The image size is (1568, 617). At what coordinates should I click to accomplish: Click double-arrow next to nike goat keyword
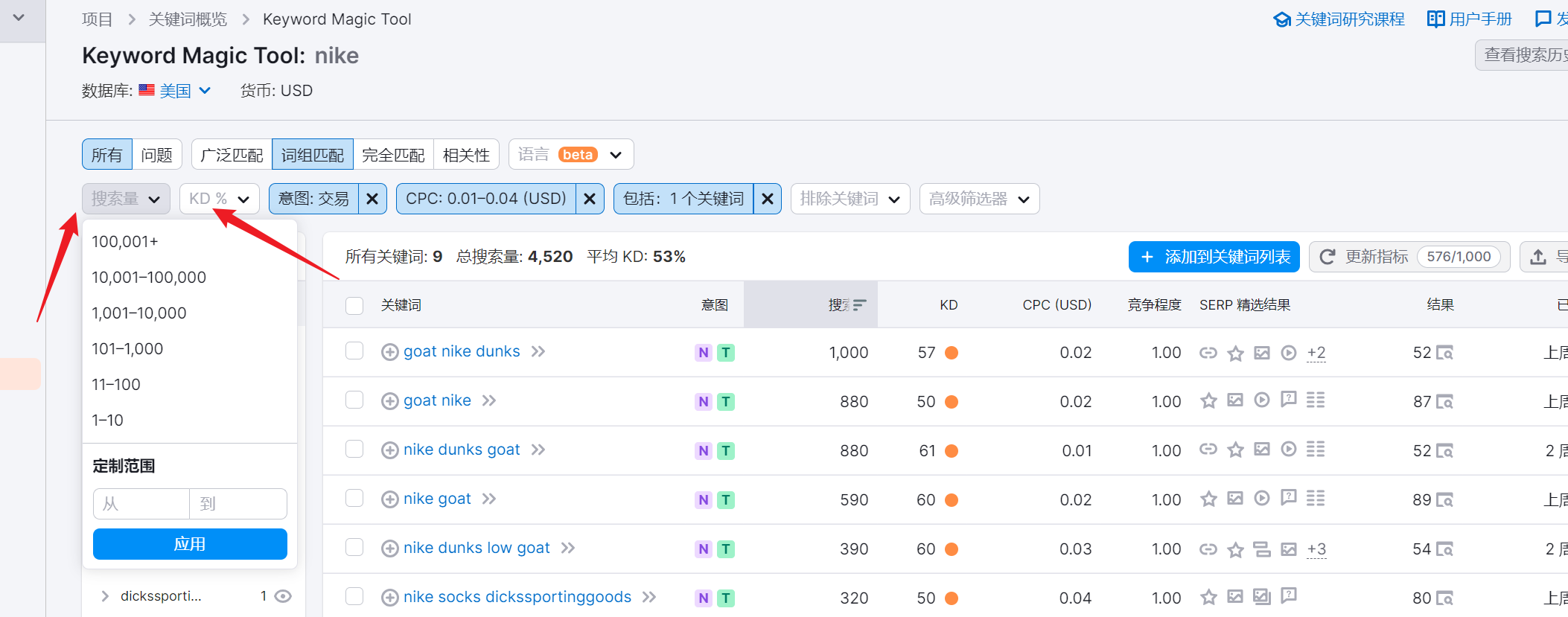[x=488, y=499]
